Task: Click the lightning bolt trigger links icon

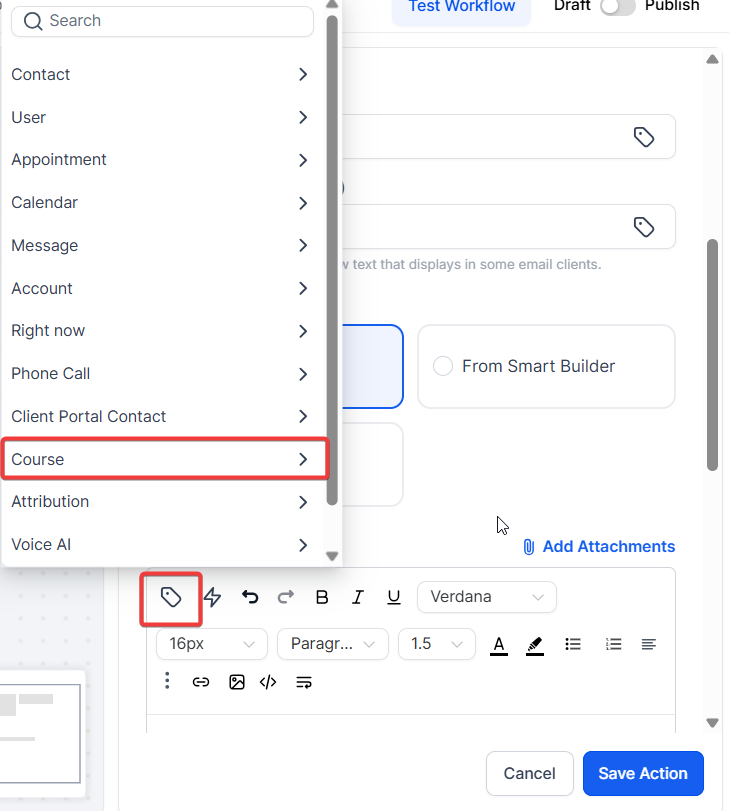Action: (213, 598)
